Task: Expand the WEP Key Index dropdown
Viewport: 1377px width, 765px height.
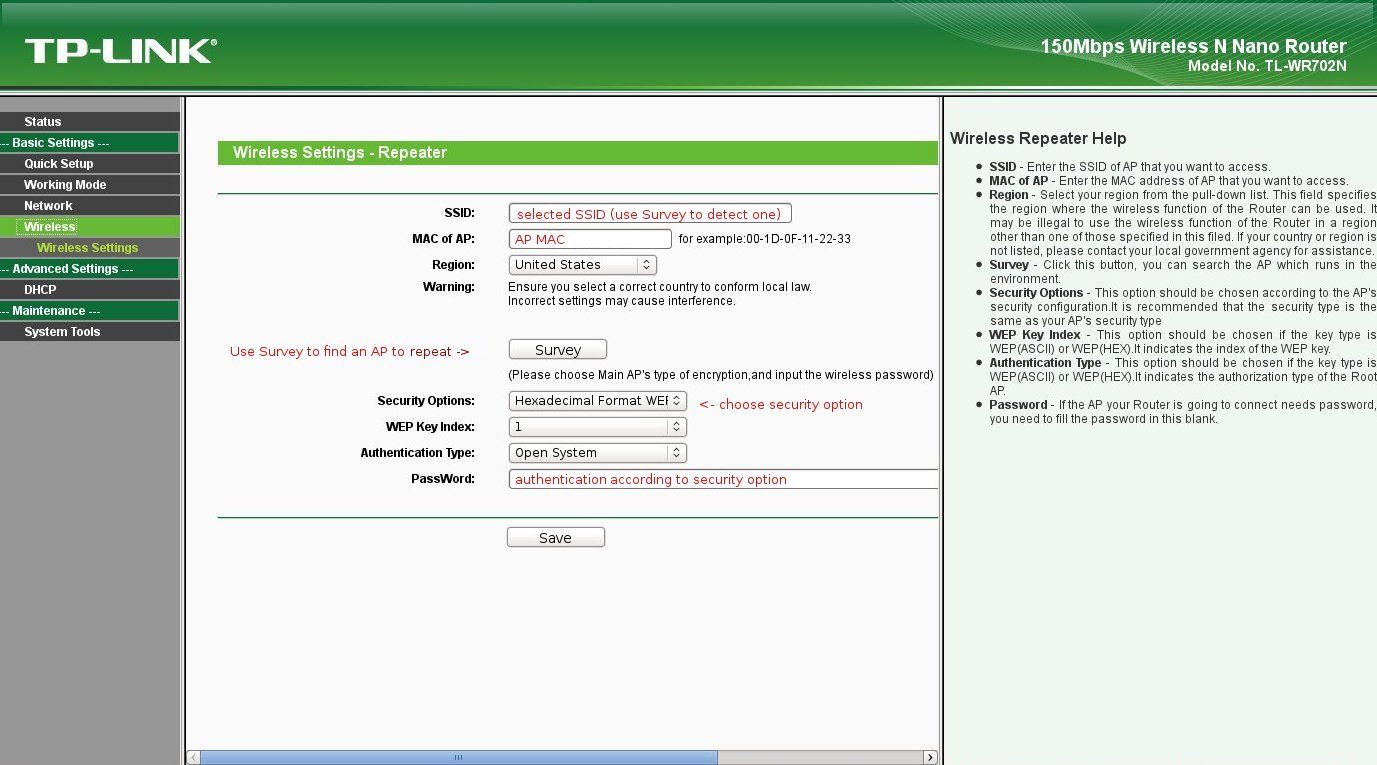Action: 598,427
